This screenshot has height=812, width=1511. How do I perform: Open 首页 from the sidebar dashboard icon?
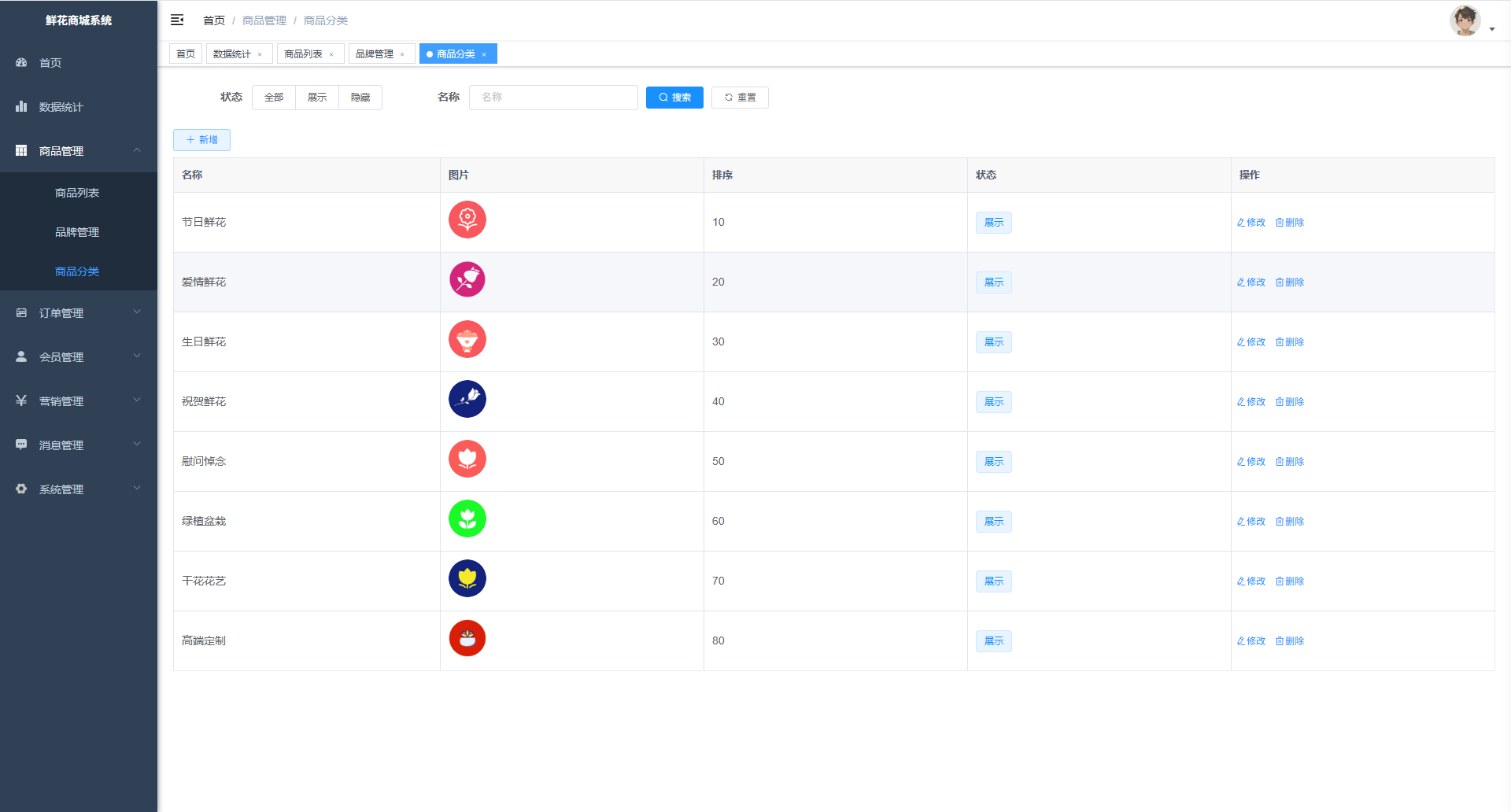[x=22, y=62]
